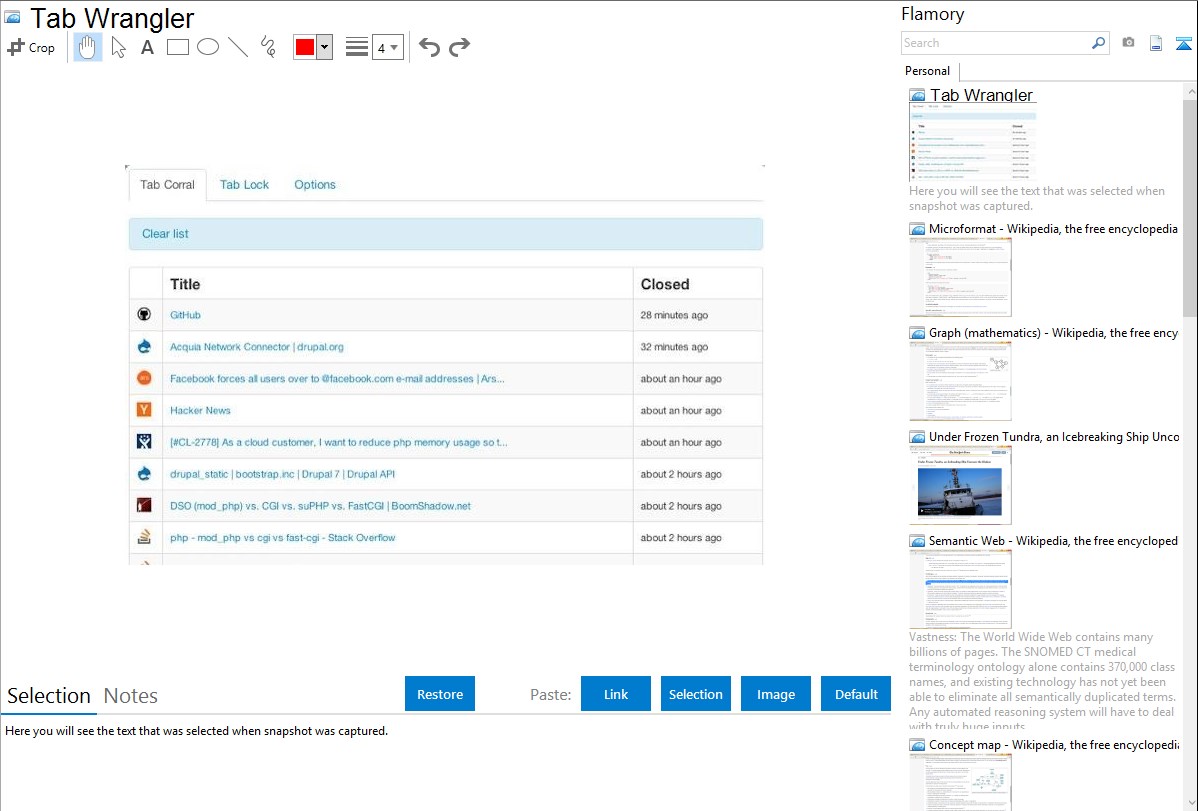Open the CL-2778 cloud customer link
1198x811 pixels.
point(338,443)
